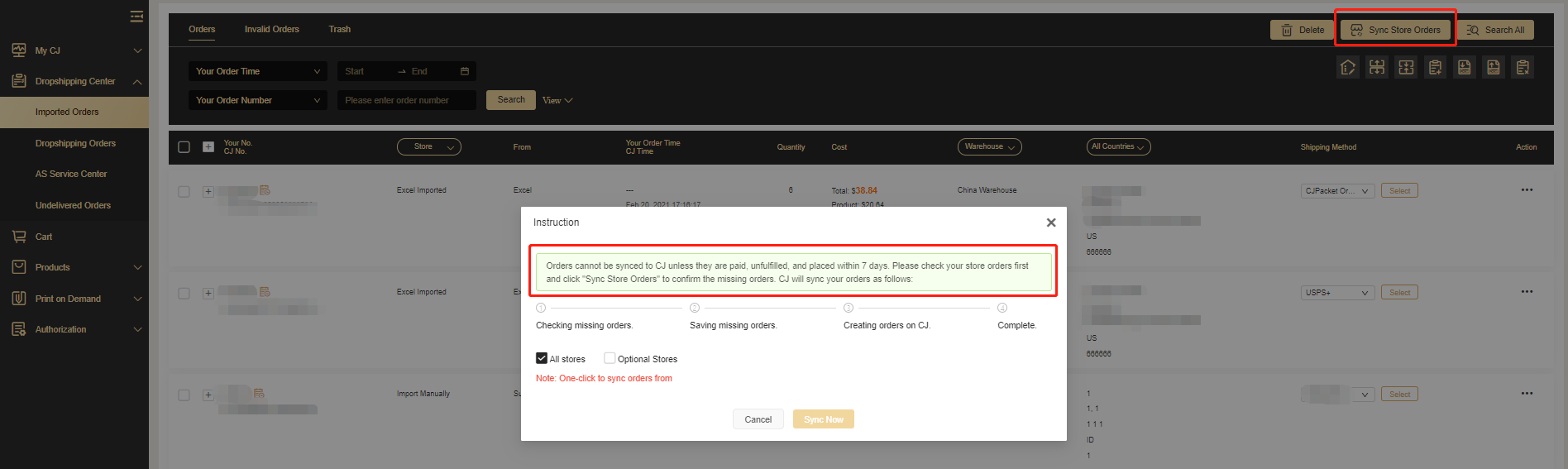Expand the Warehouse filter dropdown

click(x=989, y=146)
